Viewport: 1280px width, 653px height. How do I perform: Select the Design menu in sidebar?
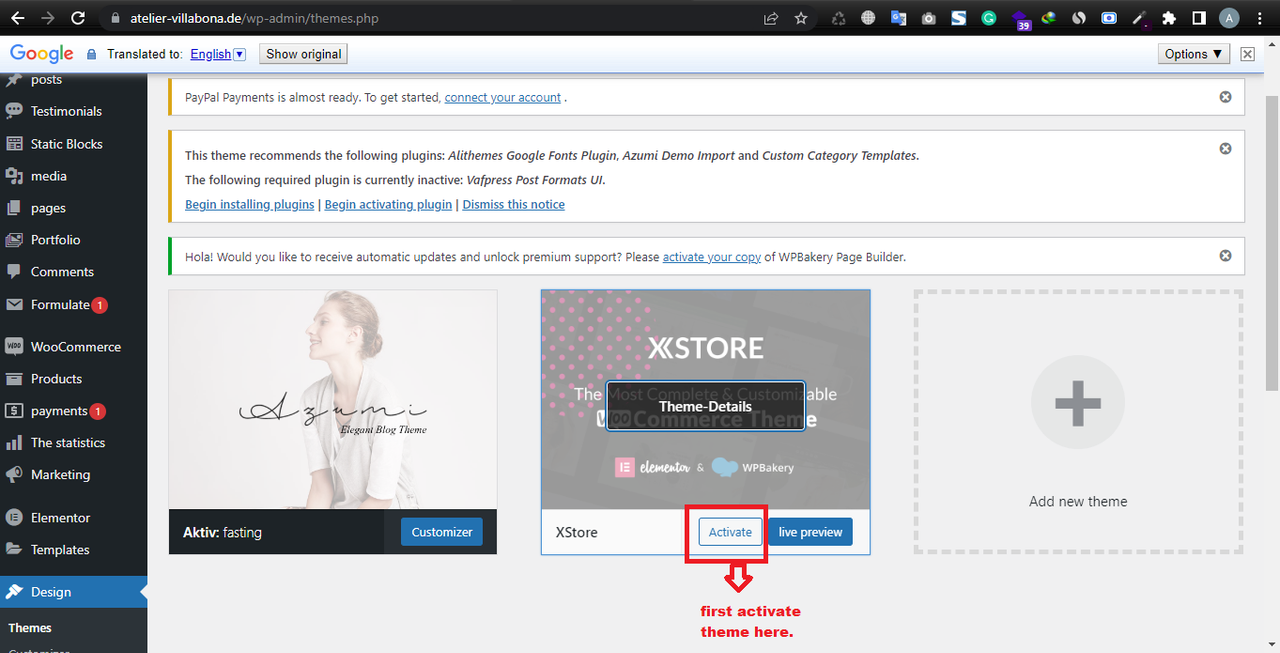[73, 592]
